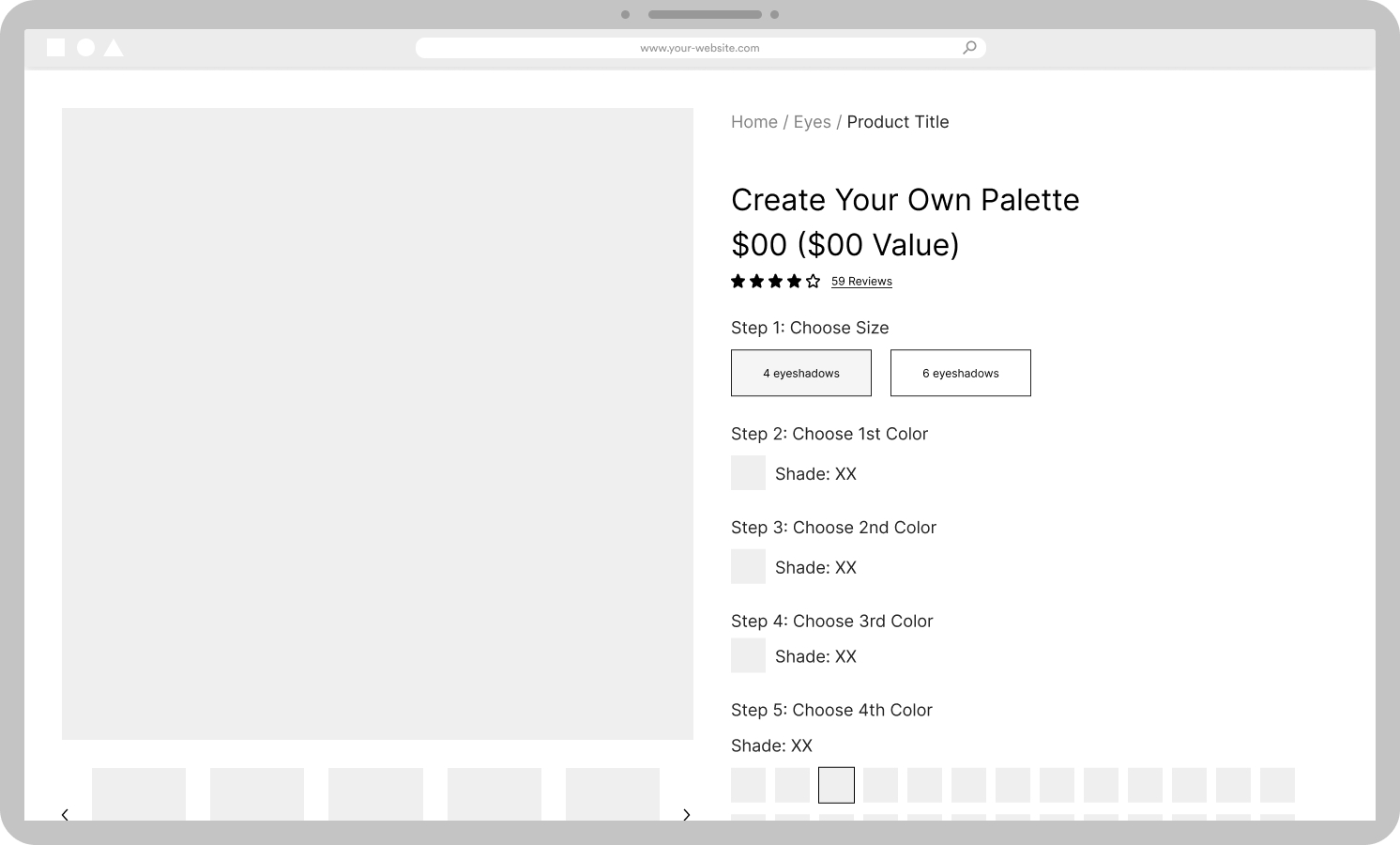Choose the first shade swatch in Step 5
Image resolution: width=1400 pixels, height=845 pixels.
tap(748, 785)
